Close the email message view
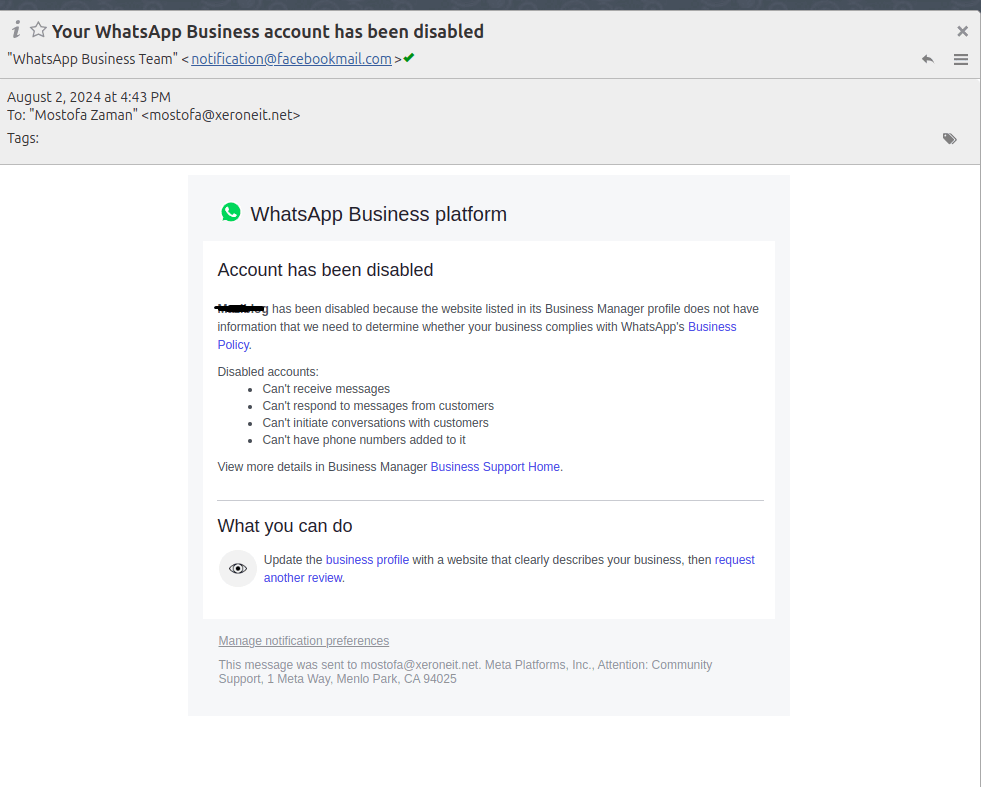Viewport: 981px width, 787px height. (962, 31)
